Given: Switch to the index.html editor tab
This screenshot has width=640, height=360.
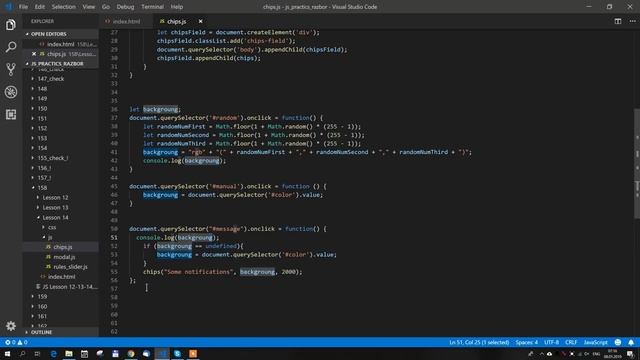Looking at the screenshot, I should pos(126,21).
